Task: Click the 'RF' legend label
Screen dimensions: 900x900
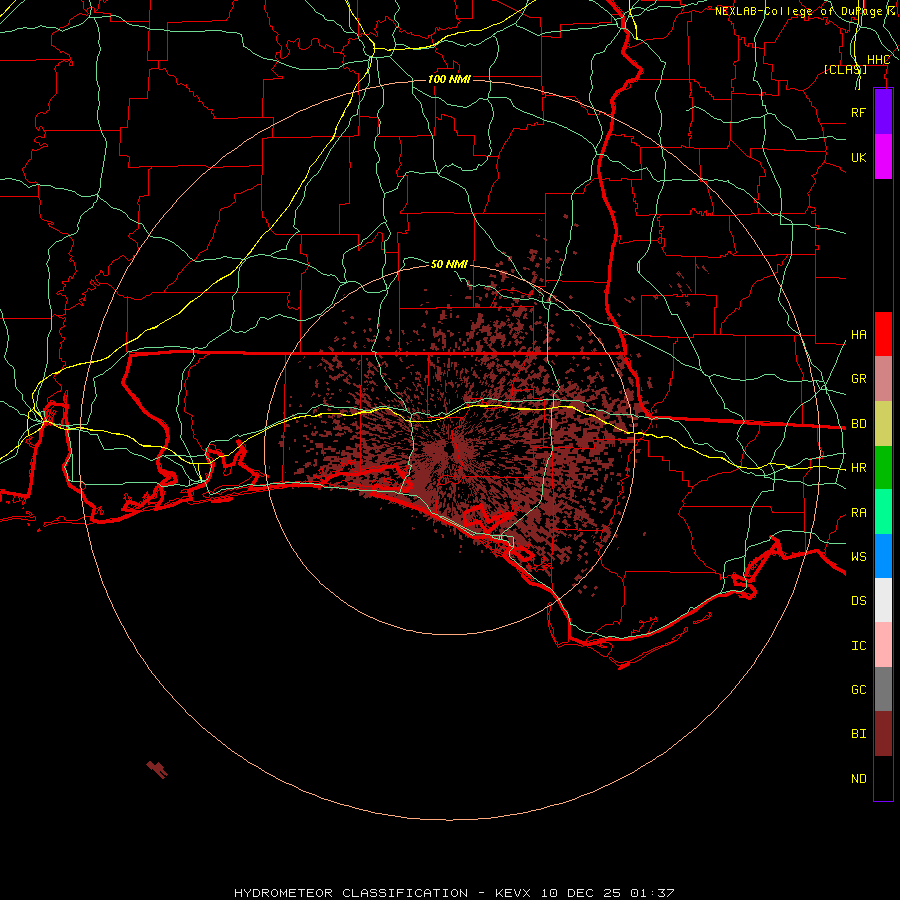Action: (x=858, y=112)
